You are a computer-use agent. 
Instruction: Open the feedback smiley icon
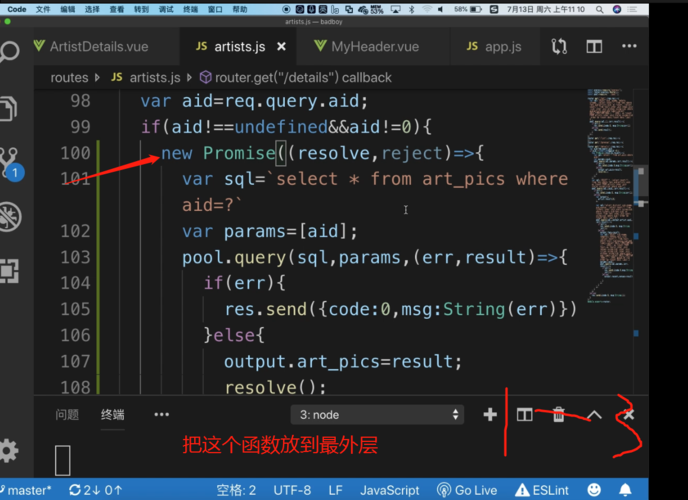coord(594,489)
